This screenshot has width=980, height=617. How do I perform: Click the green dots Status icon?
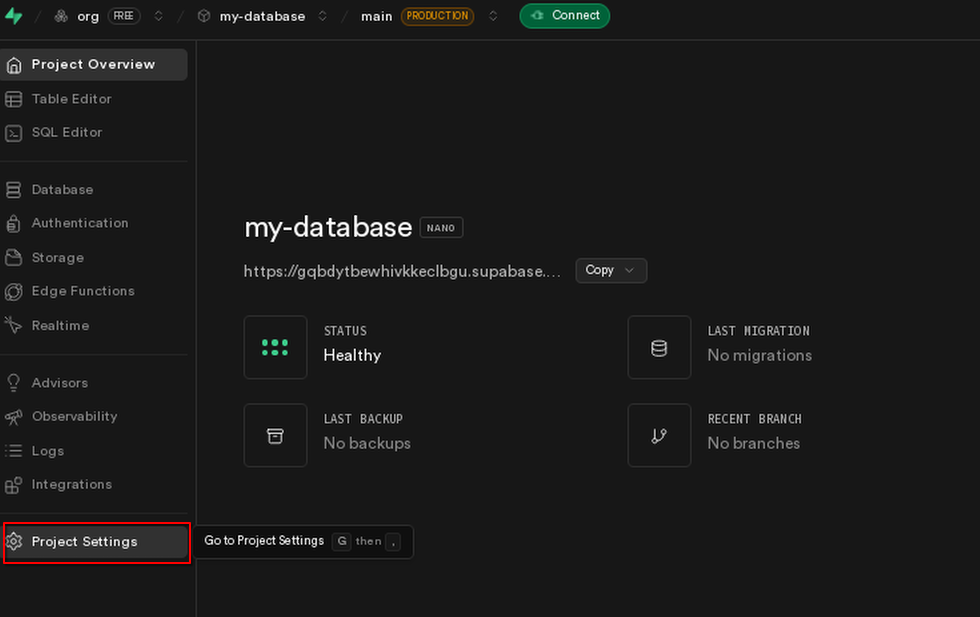coord(275,348)
